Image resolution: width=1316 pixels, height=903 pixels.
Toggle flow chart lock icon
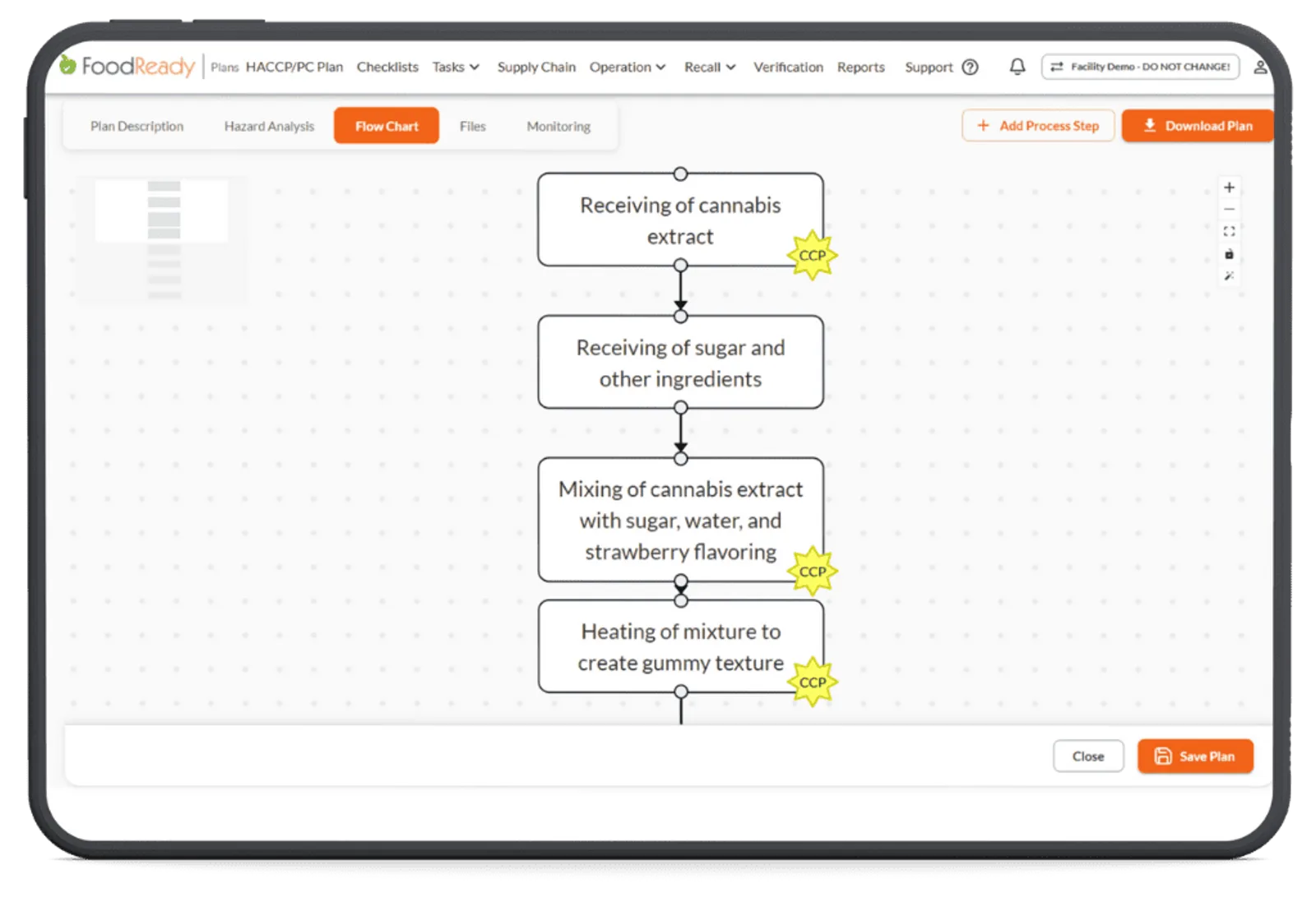1229,254
